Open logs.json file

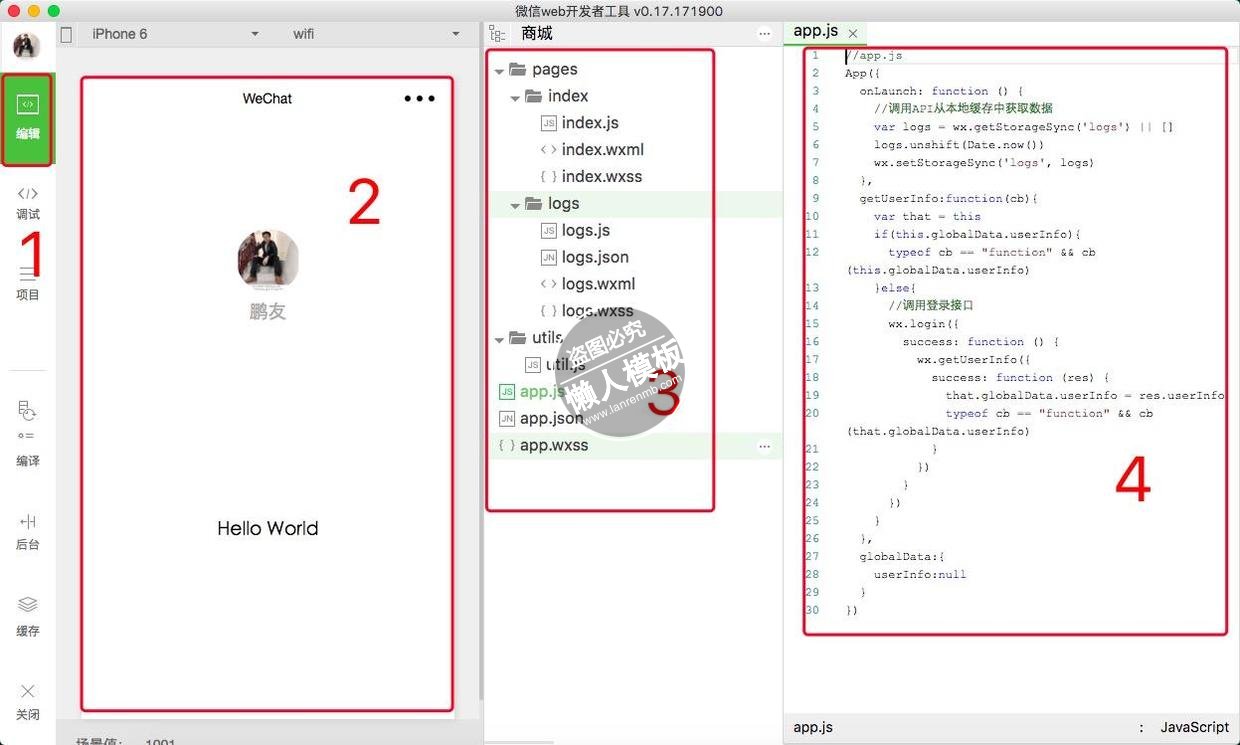(x=595, y=258)
